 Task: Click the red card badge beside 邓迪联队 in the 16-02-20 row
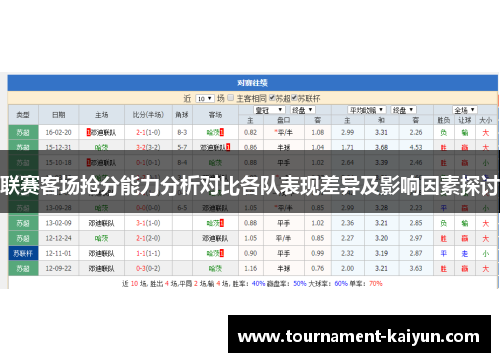[x=89, y=132]
